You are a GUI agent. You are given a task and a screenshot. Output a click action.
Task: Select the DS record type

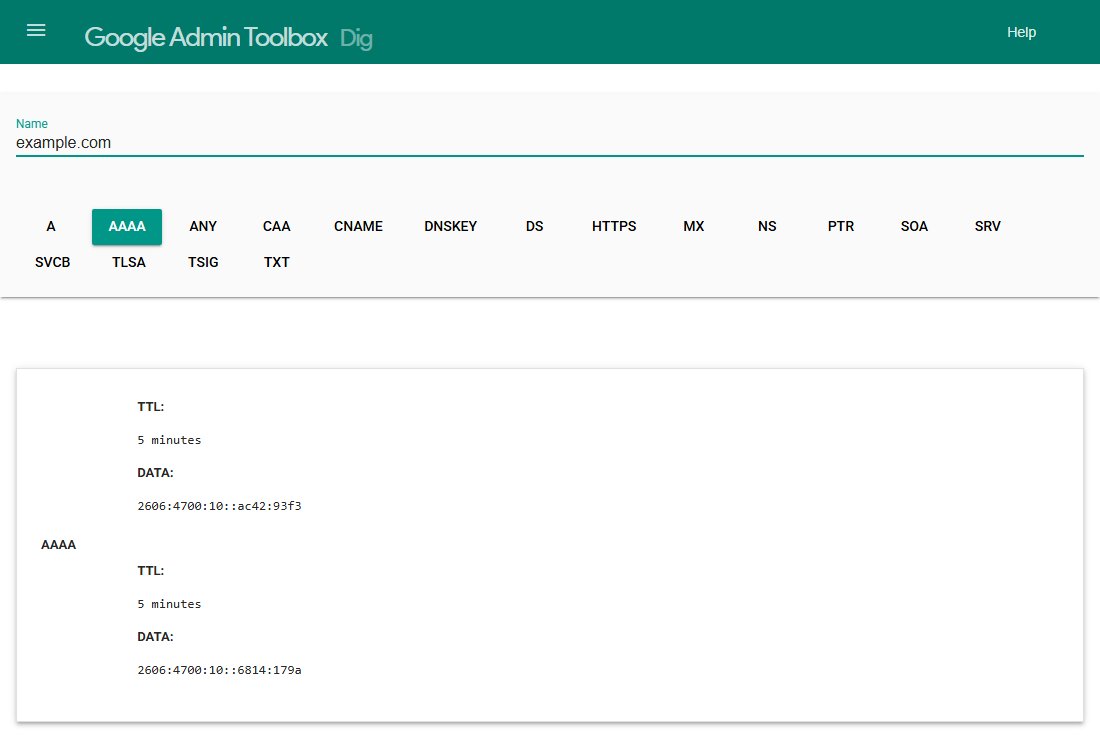(535, 227)
